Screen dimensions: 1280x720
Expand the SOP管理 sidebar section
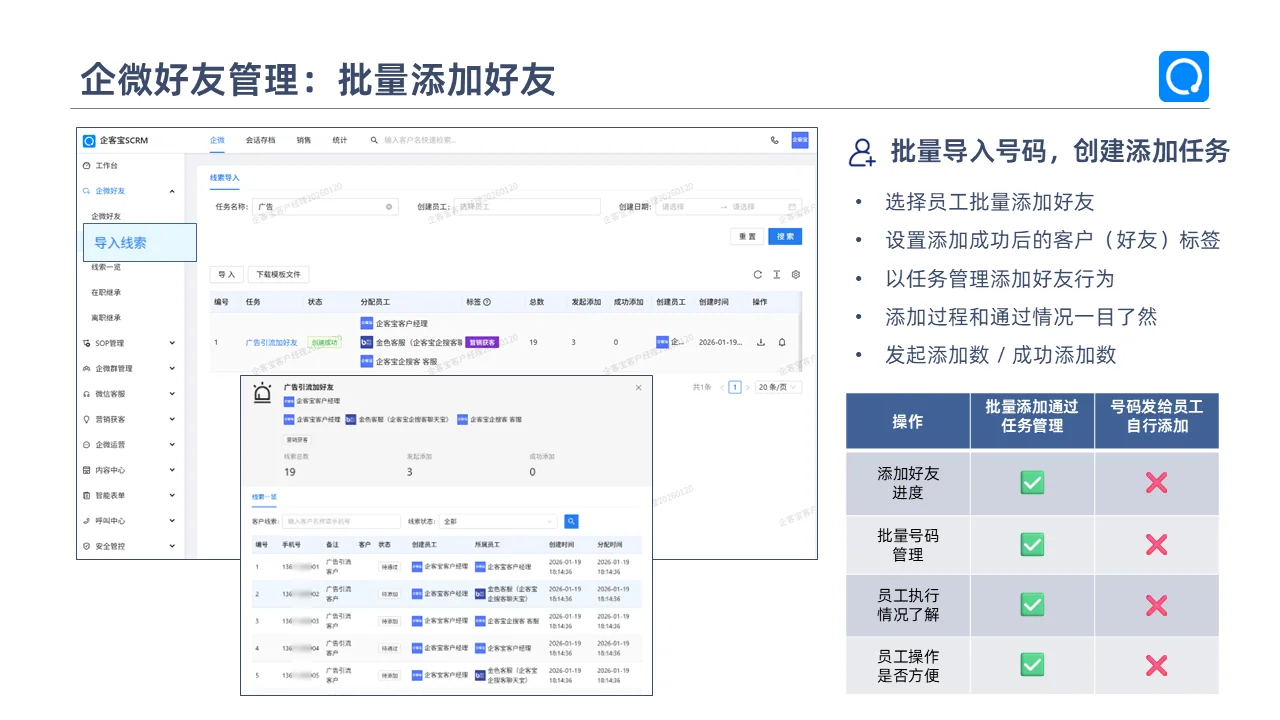(172, 343)
